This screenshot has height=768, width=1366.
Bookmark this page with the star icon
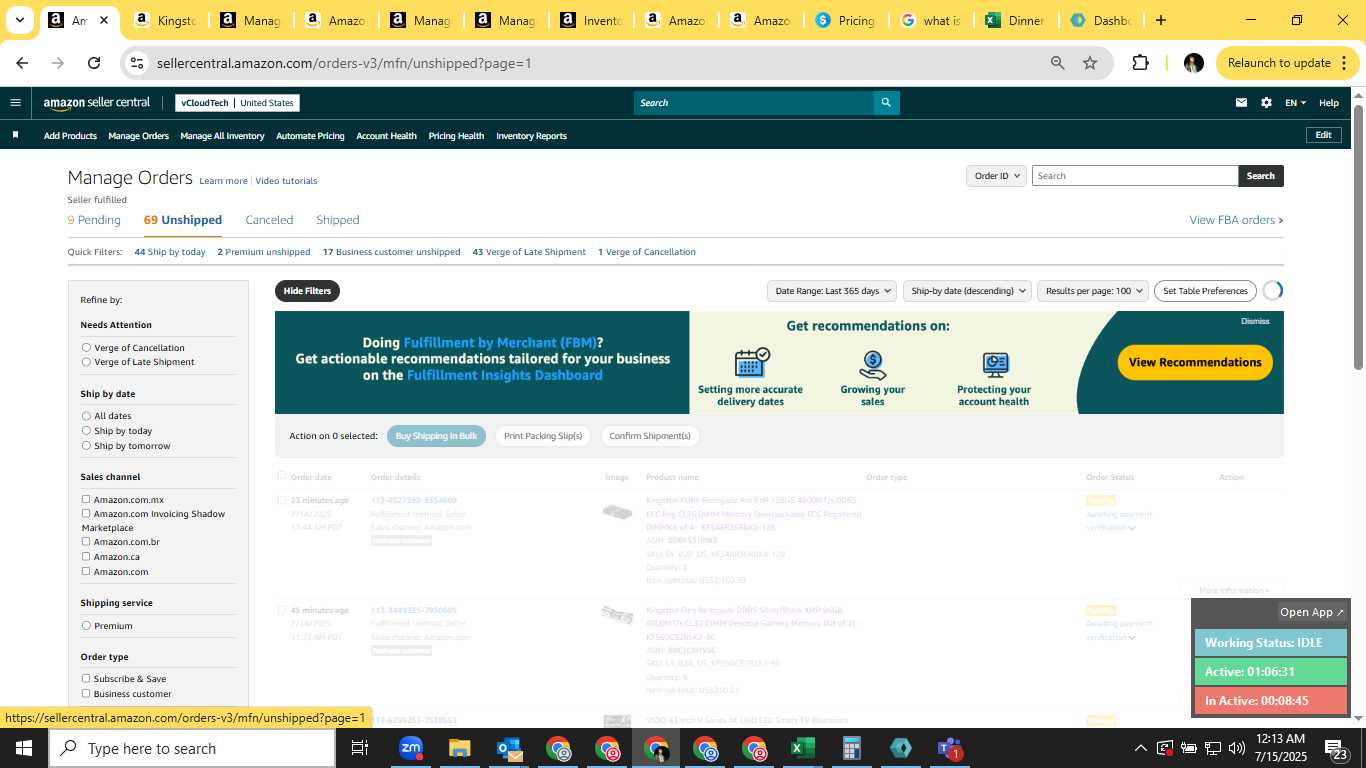[1090, 63]
